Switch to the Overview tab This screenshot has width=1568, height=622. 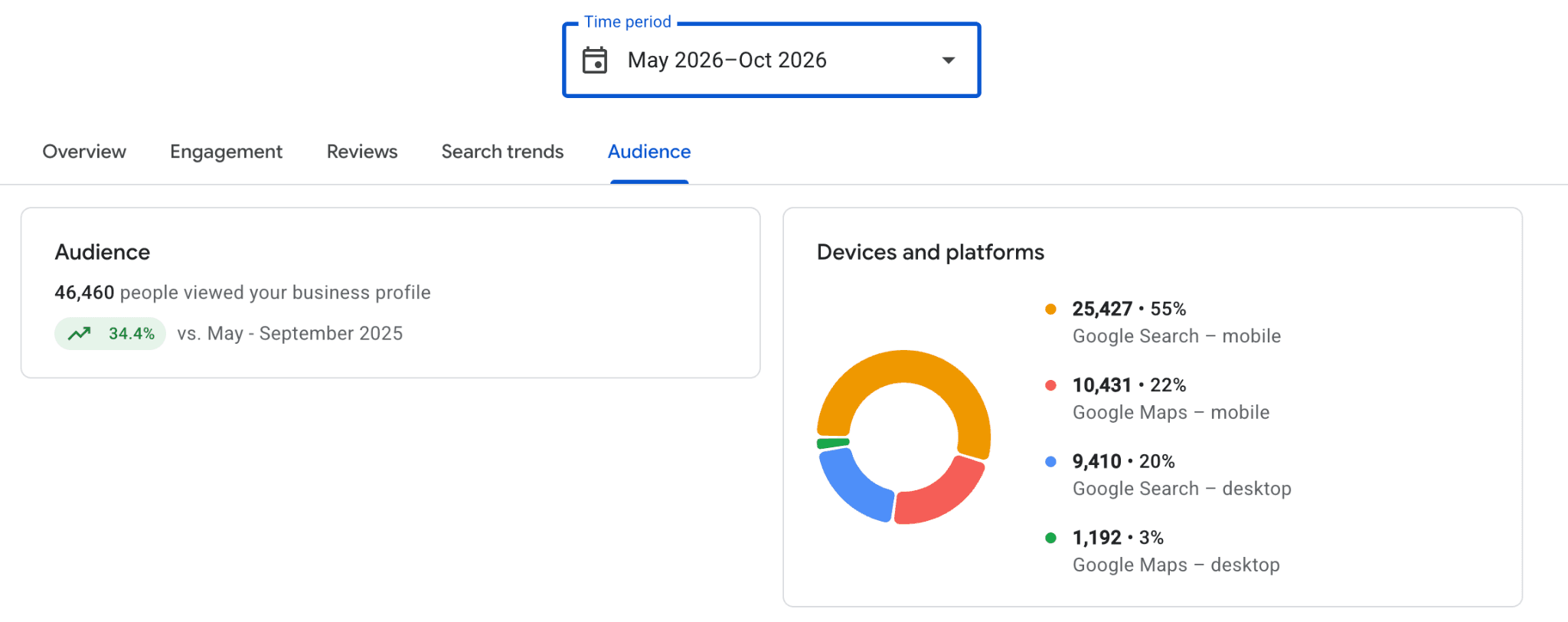pos(84,152)
